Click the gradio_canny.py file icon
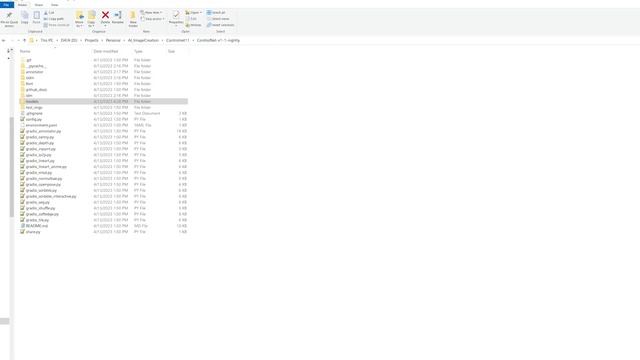 22,137
